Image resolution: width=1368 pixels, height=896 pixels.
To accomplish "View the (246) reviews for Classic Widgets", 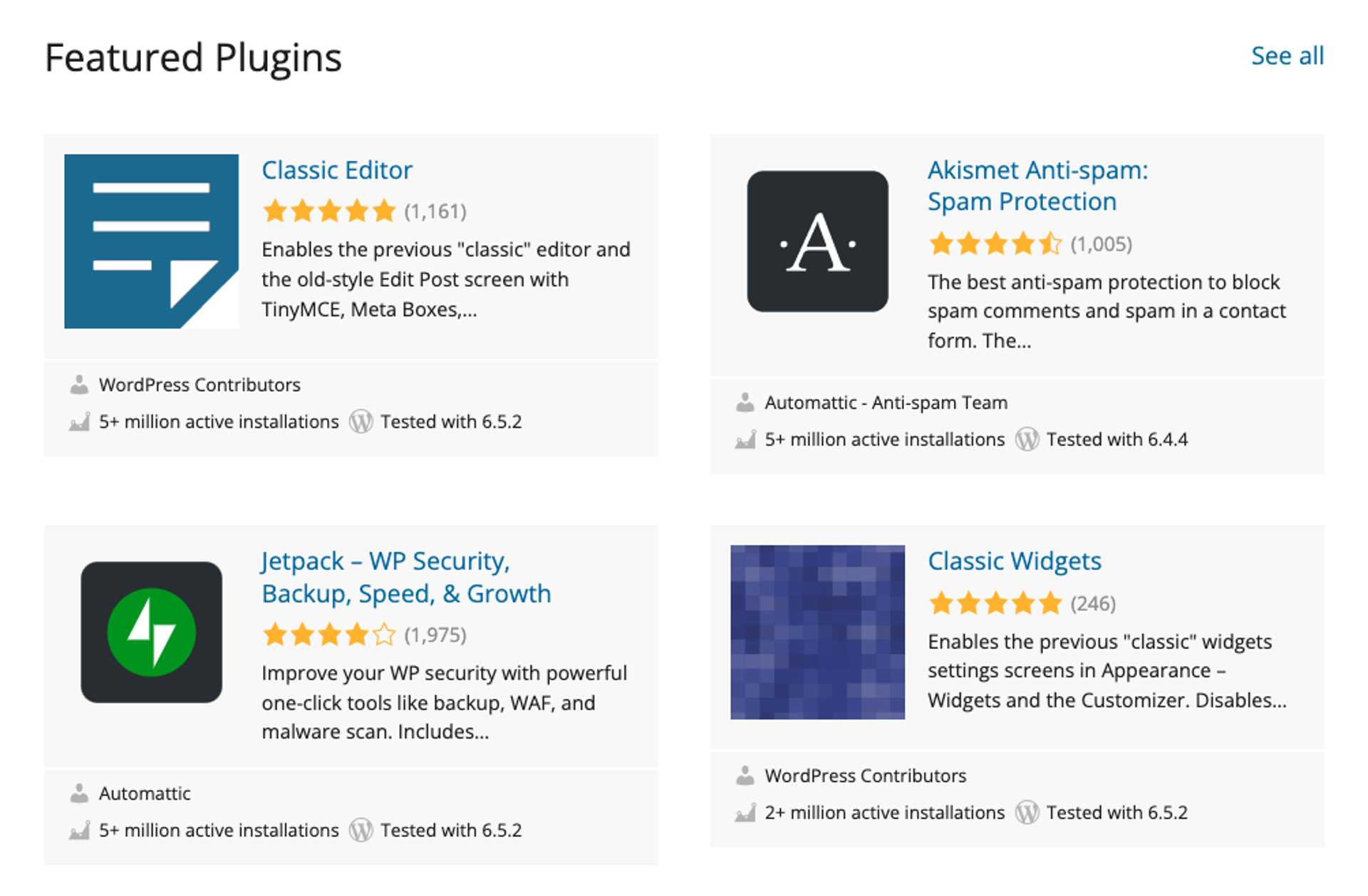I will coord(1092,603).
